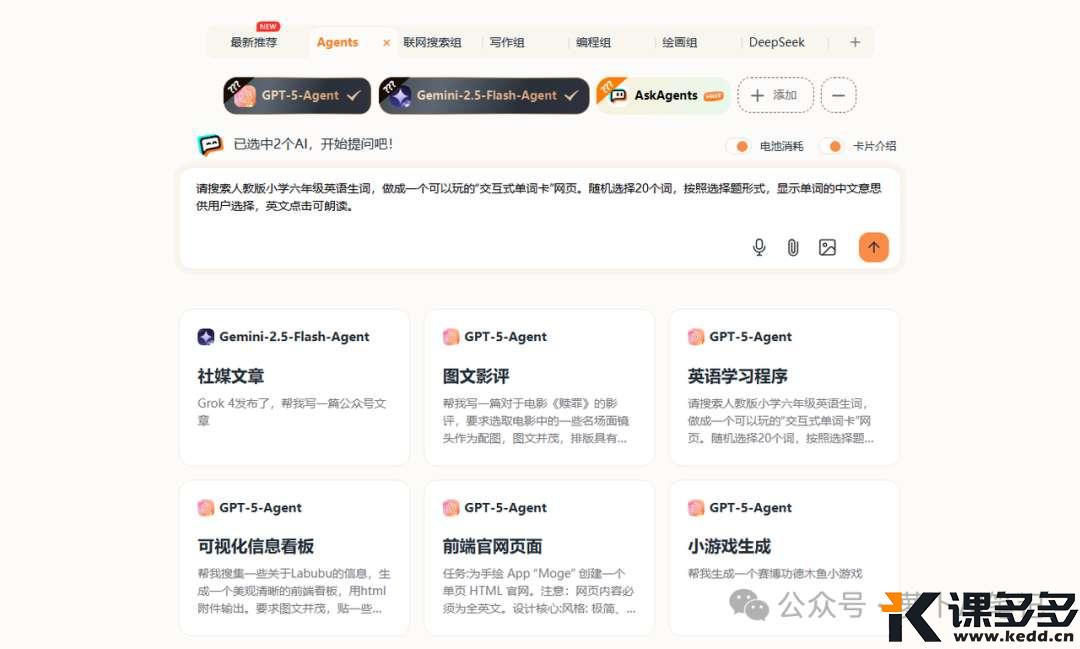Viewport: 1080px width, 649px height.
Task: Click the description 帮我生成一个赛博功德木鱼小游戏
Action: coord(775,573)
